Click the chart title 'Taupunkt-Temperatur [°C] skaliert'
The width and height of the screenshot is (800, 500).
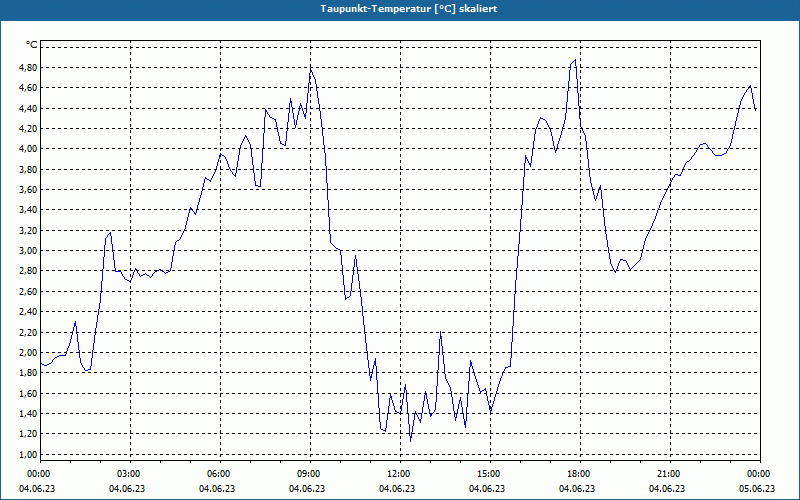409,9
